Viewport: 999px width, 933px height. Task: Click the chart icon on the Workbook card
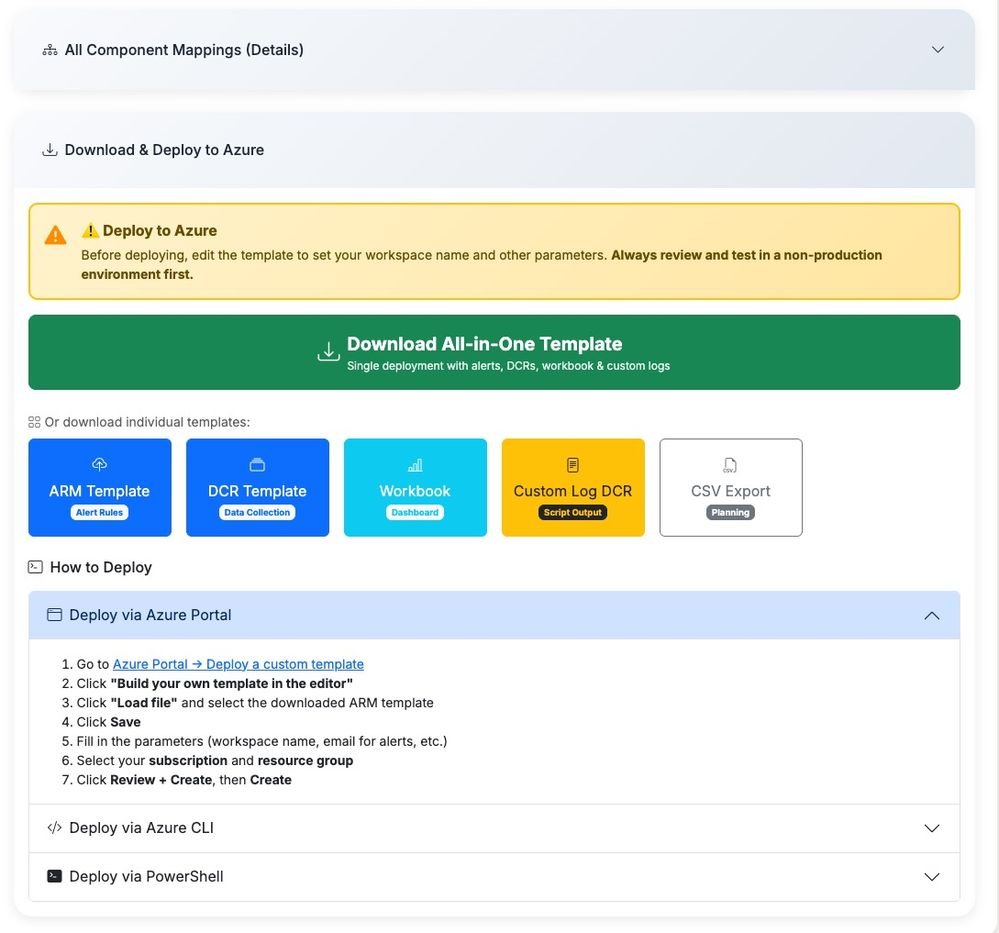point(414,464)
